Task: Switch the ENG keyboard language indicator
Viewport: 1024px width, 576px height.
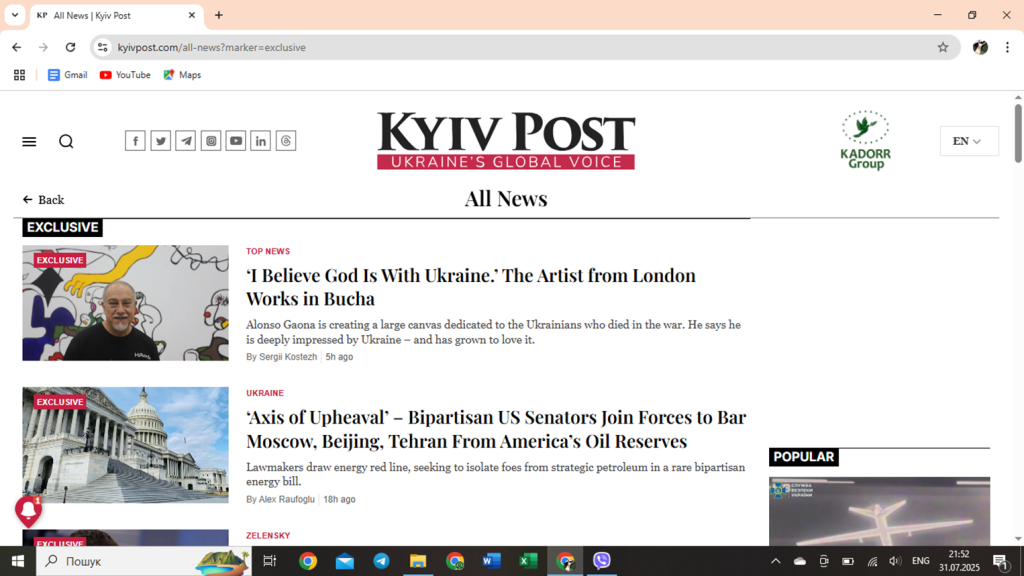Action: point(921,561)
